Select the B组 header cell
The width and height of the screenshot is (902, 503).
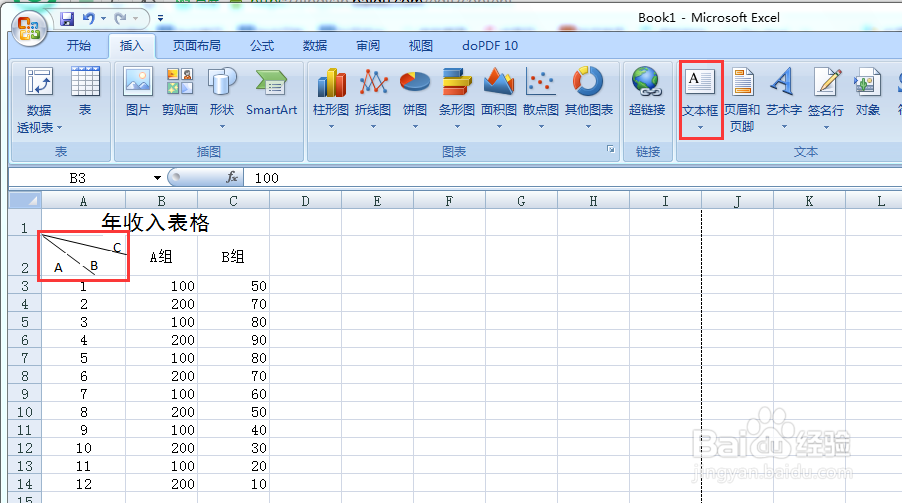(233, 256)
